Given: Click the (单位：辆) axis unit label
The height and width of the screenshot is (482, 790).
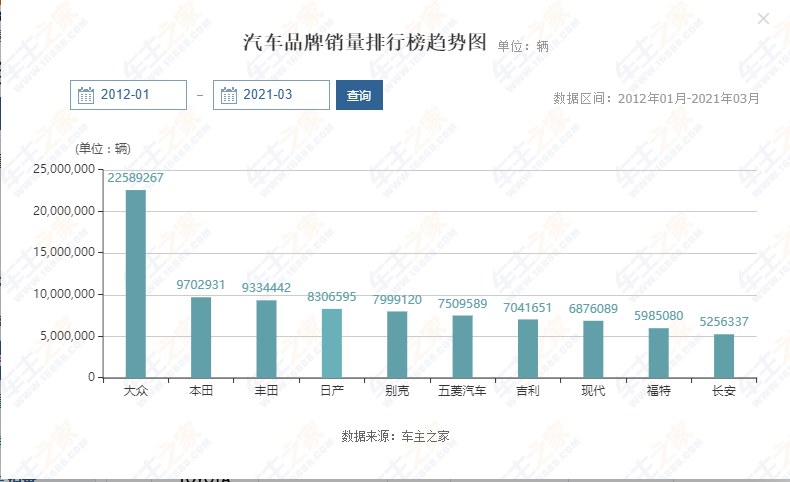Looking at the screenshot, I should (x=103, y=149).
